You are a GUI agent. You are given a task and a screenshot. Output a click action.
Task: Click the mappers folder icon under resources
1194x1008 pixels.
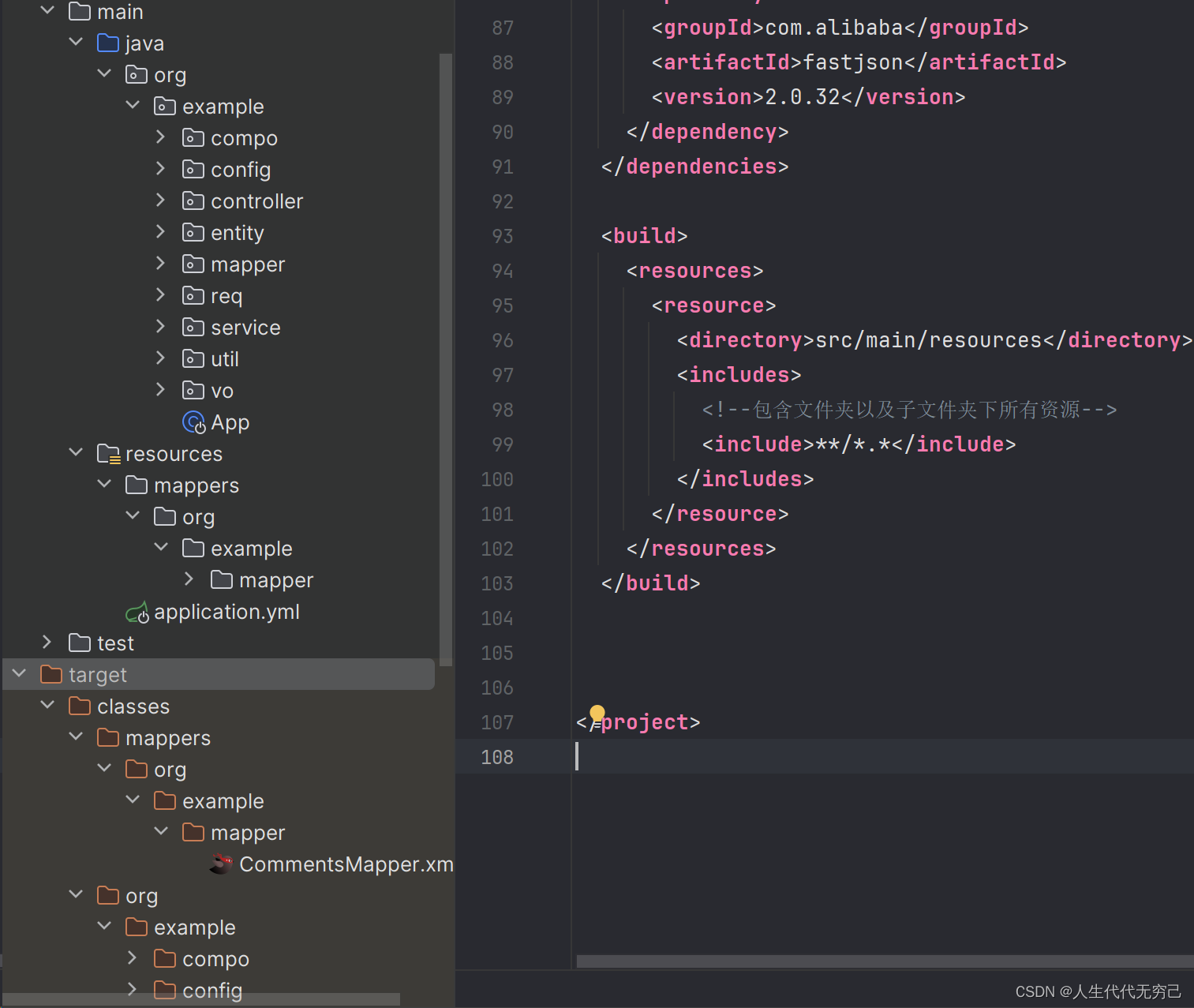[137, 485]
